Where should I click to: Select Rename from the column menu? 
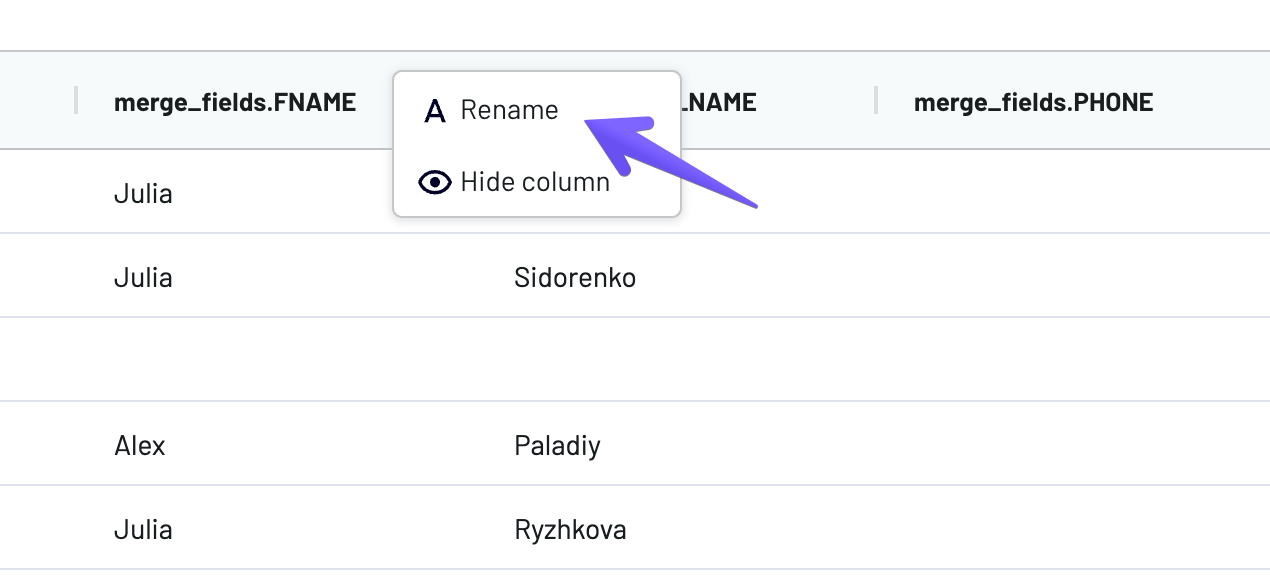pyautogui.click(x=509, y=110)
